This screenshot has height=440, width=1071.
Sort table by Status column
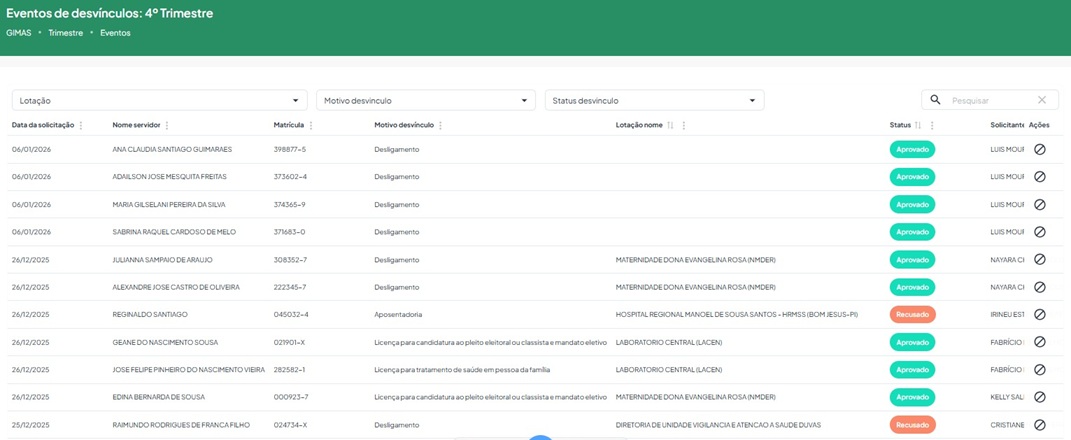(x=918, y=126)
